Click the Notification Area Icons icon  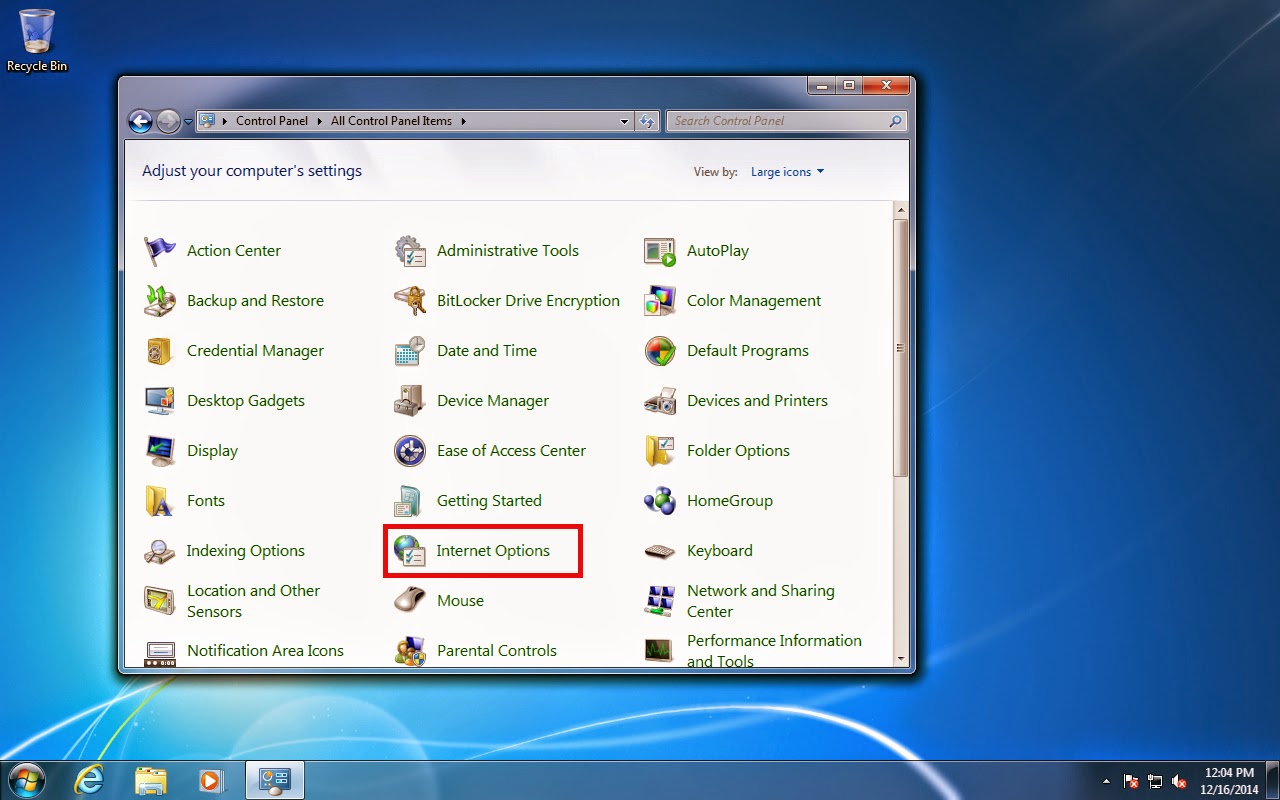click(160, 653)
